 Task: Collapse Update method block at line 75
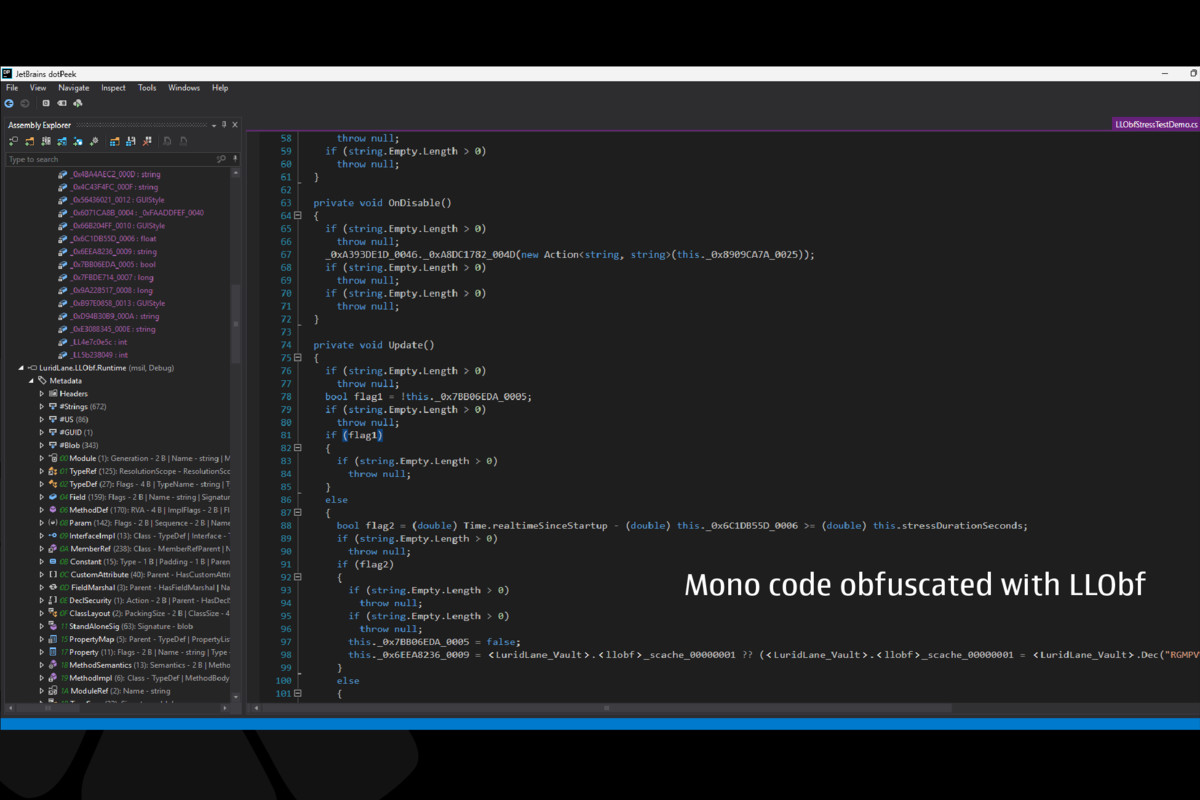(298, 358)
